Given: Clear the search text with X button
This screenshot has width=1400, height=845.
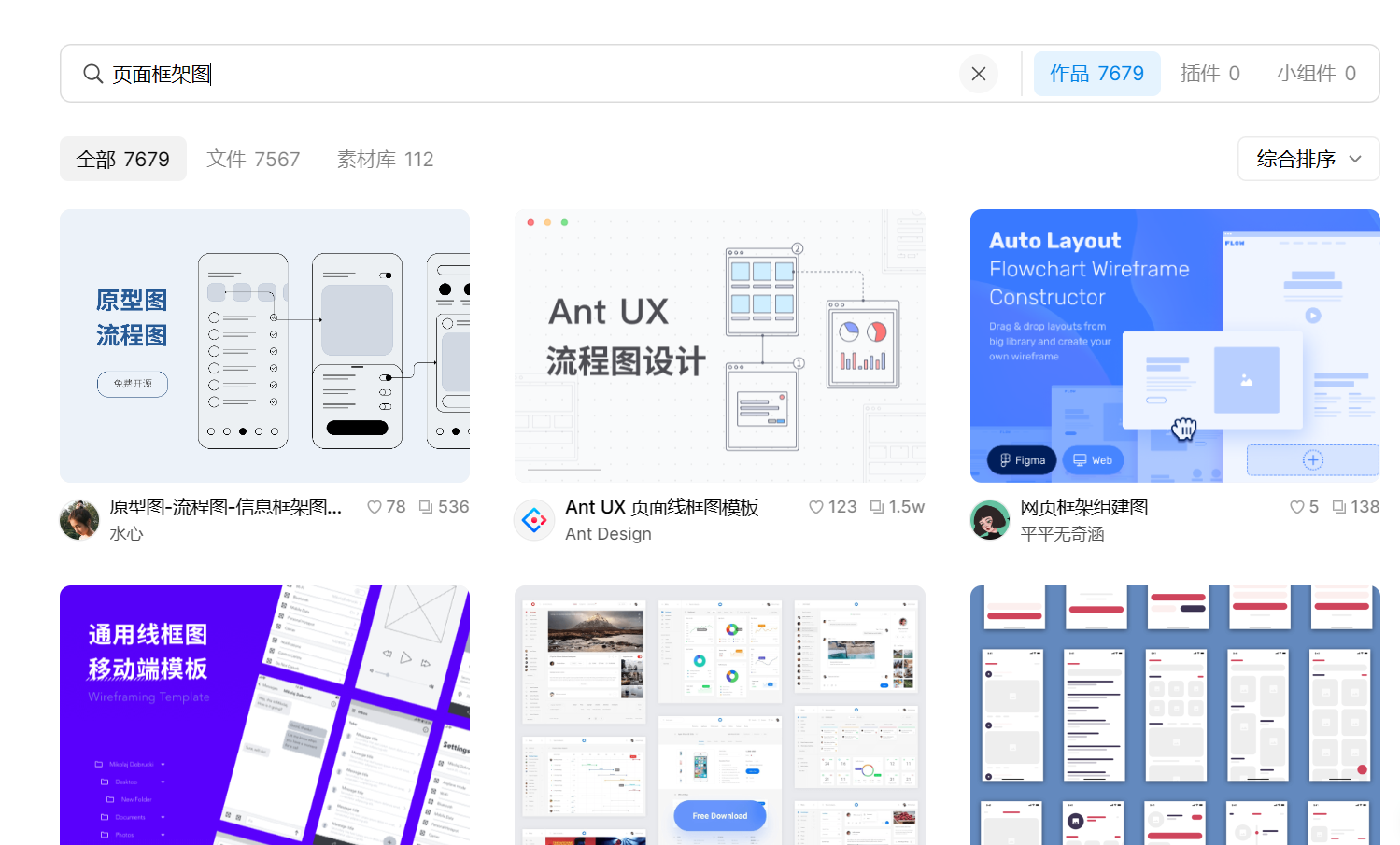Looking at the screenshot, I should coord(979,74).
